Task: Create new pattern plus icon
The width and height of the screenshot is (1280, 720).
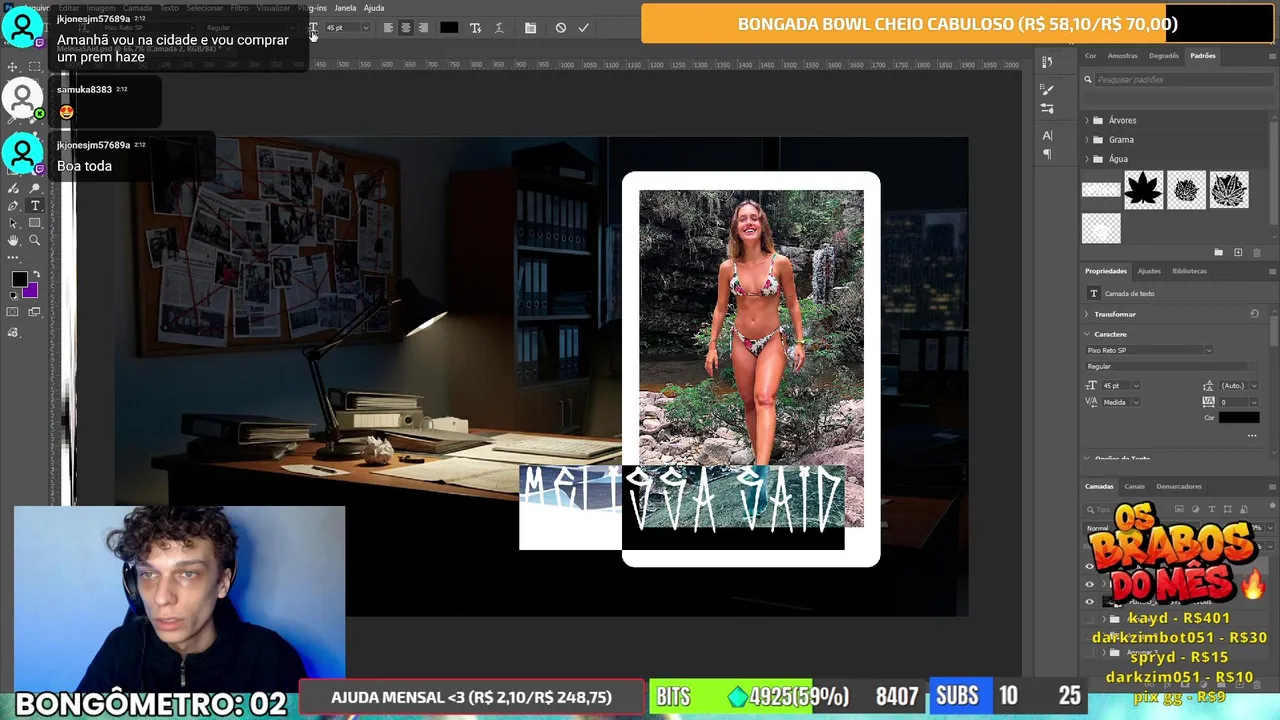Action: click(x=1238, y=253)
